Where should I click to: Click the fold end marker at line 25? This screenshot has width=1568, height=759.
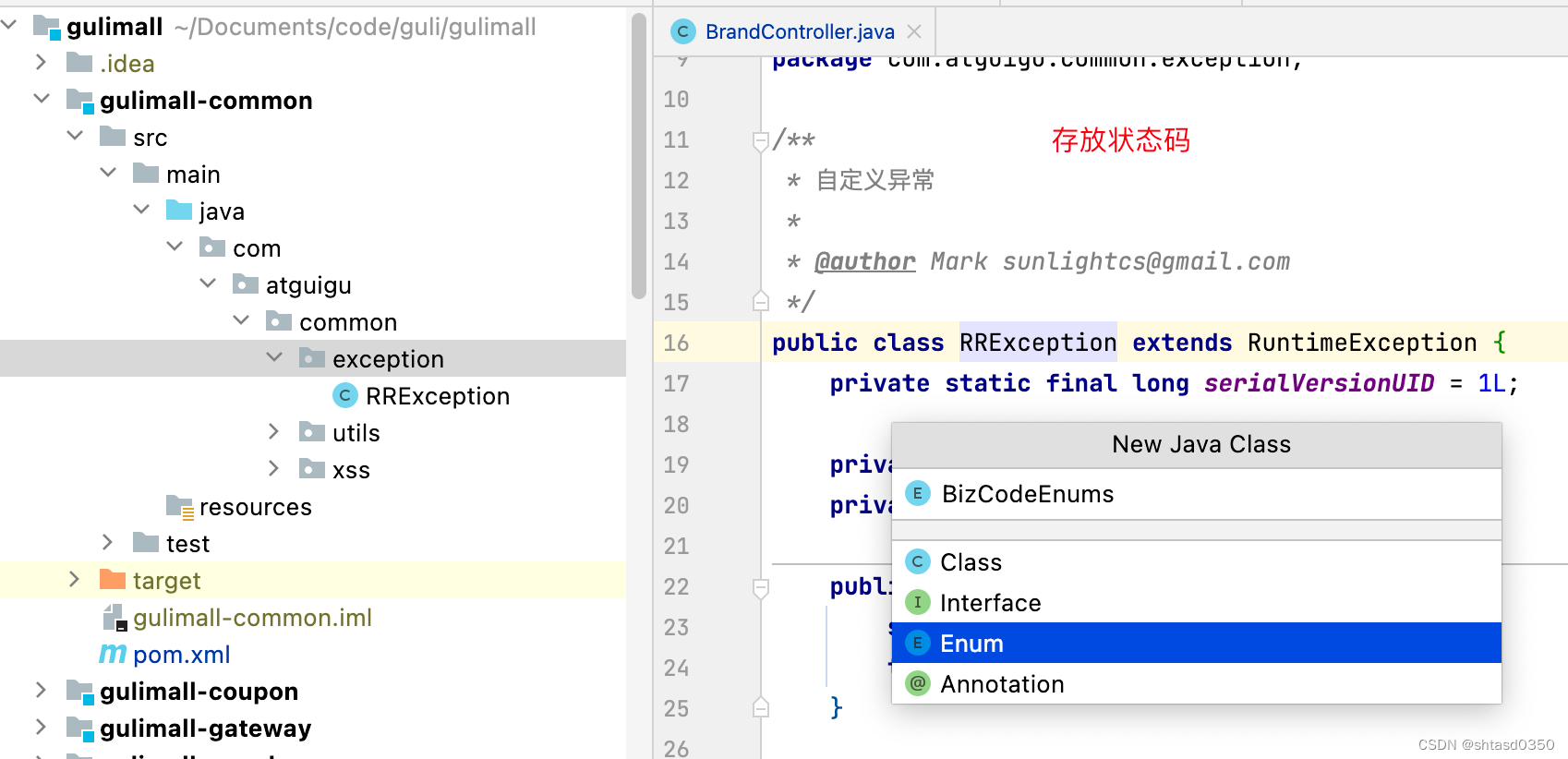coord(761,707)
